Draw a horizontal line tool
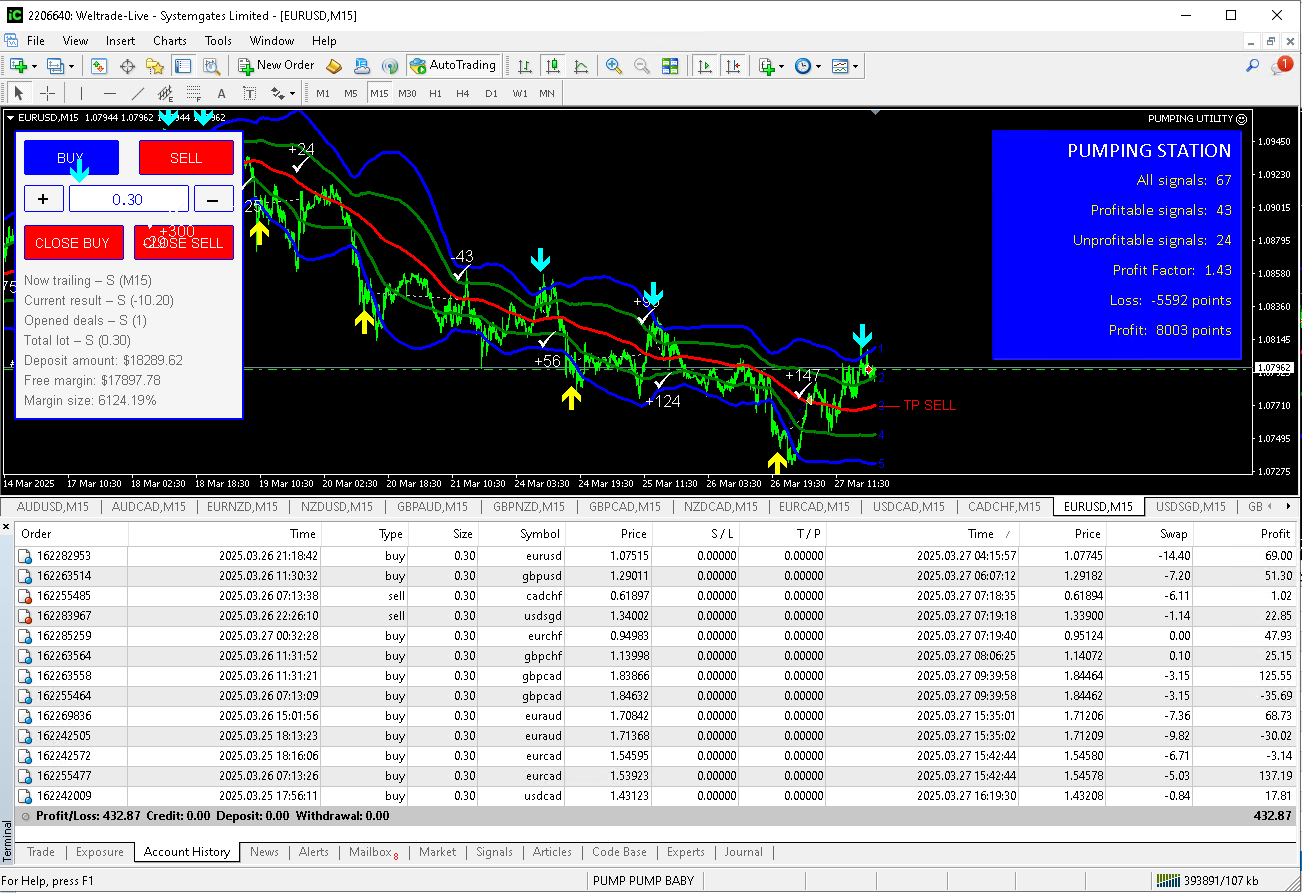 pyautogui.click(x=110, y=94)
